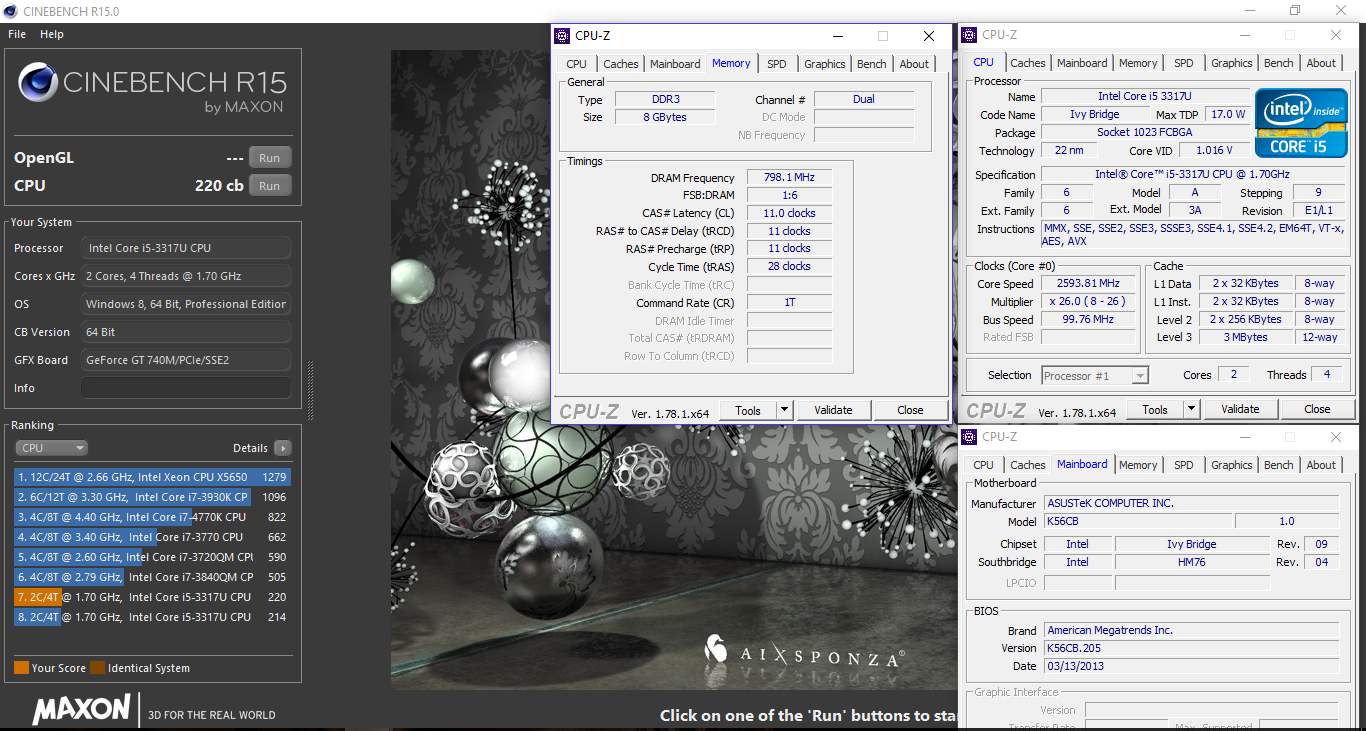Click Validate in Memory window
This screenshot has width=1366, height=731.
(833, 410)
